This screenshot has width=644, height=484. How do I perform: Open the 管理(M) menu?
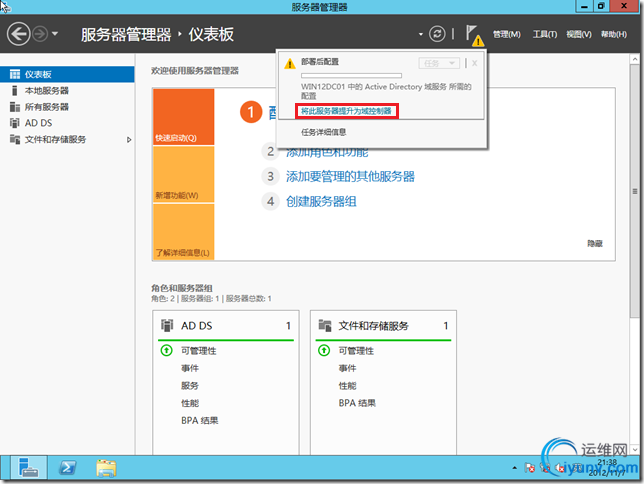[506, 35]
